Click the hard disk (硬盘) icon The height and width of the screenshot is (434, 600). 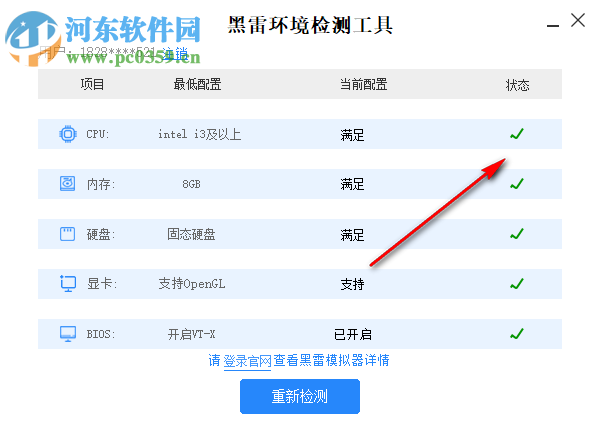coord(67,234)
